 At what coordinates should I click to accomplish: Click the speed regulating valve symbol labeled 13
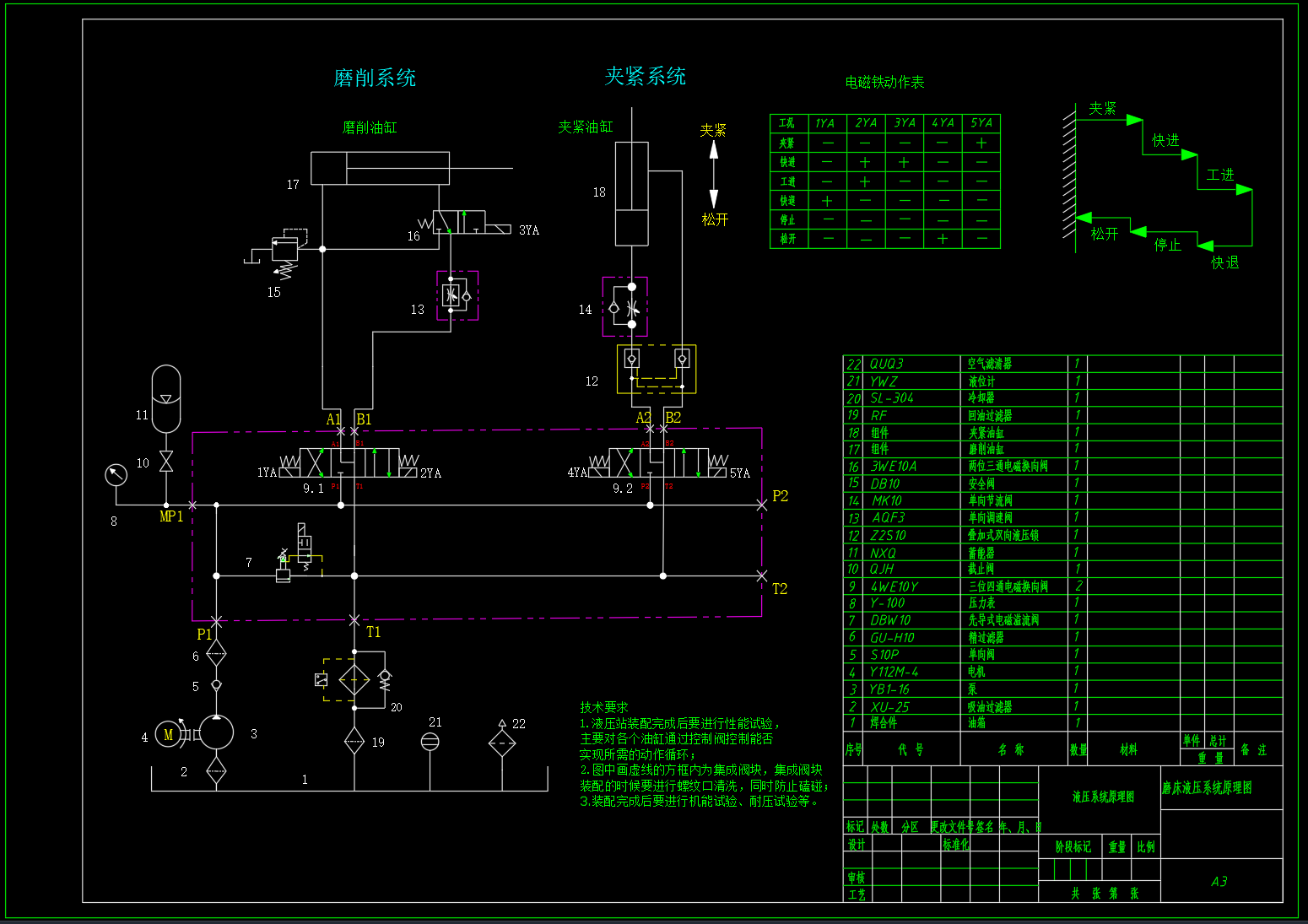457,295
